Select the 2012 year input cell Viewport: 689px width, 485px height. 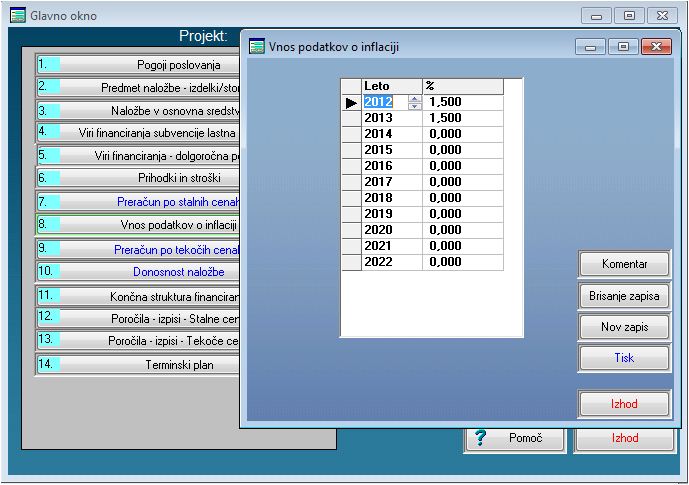(380, 102)
